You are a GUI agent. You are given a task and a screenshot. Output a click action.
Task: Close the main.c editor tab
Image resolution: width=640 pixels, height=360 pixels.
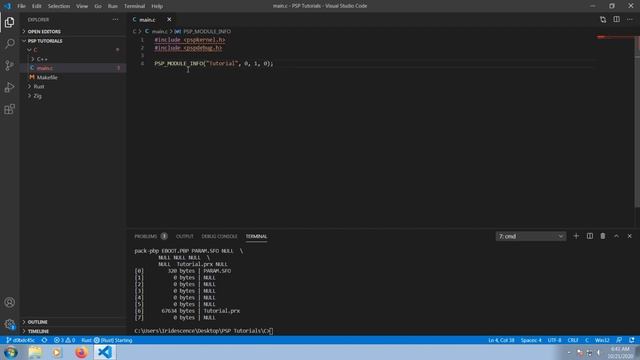click(169, 20)
